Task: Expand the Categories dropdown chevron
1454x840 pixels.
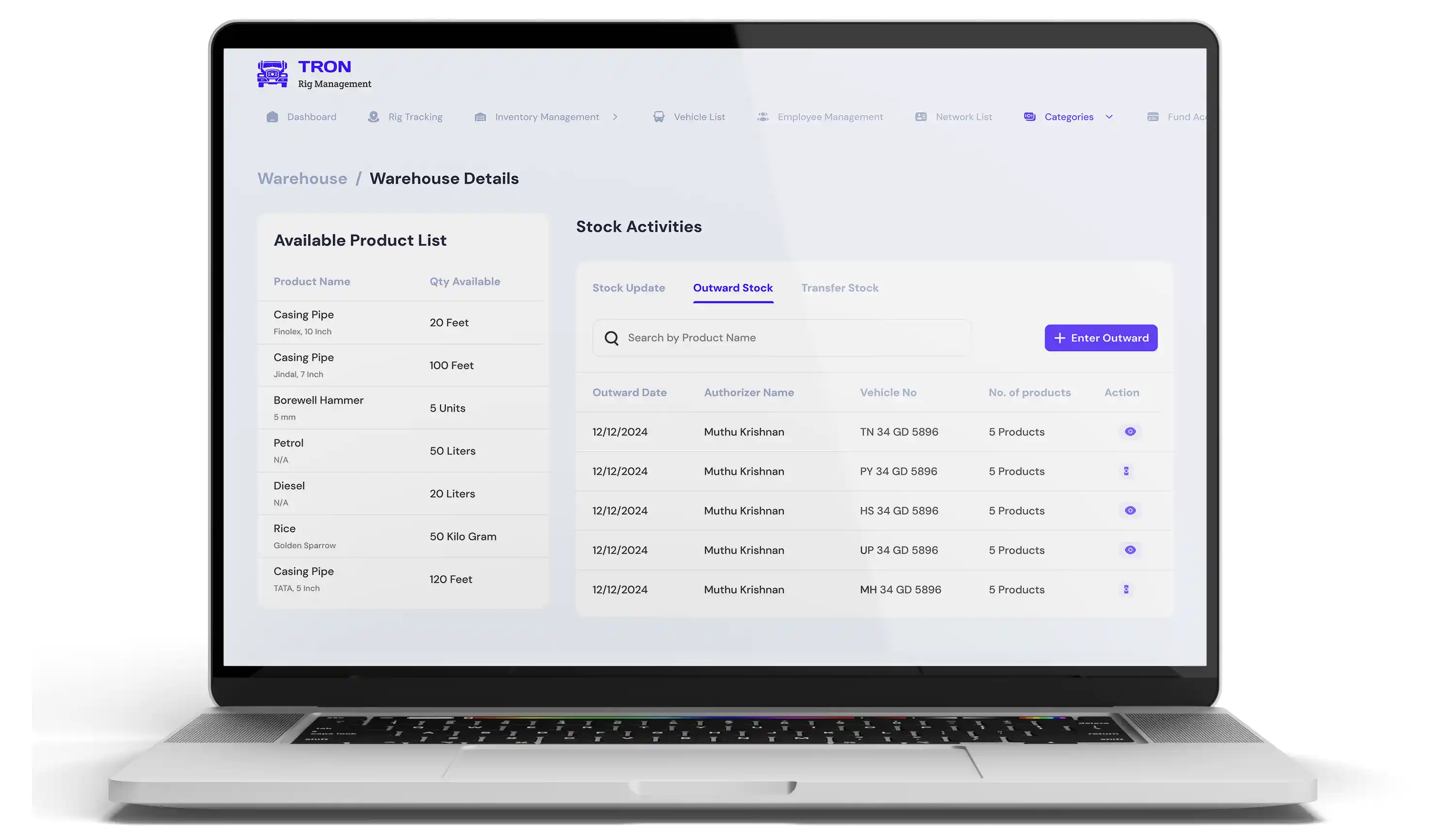Action: pyautogui.click(x=1108, y=117)
